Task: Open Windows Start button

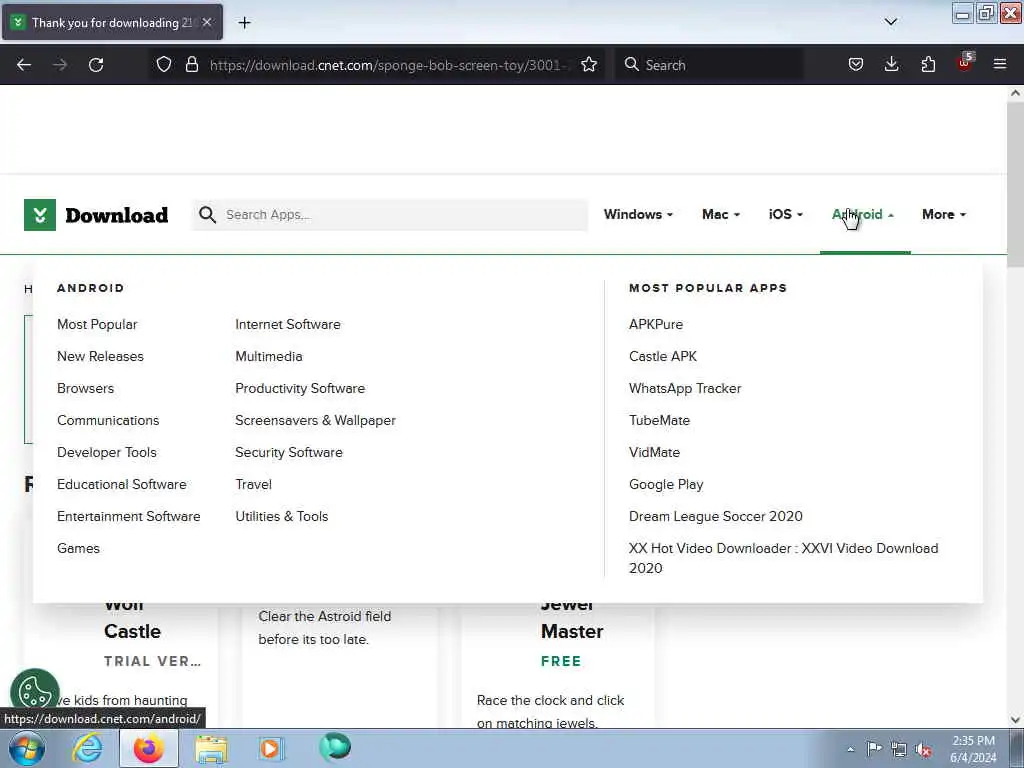Action: [26, 749]
